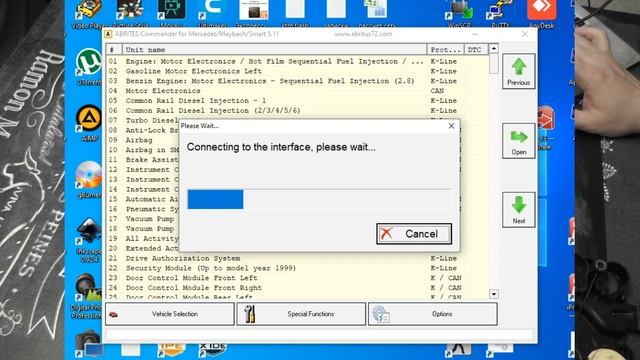Open the Digital Photo Professional desktop icon
Image resolution: width=640 pixels, height=360 pixels.
tap(87, 296)
